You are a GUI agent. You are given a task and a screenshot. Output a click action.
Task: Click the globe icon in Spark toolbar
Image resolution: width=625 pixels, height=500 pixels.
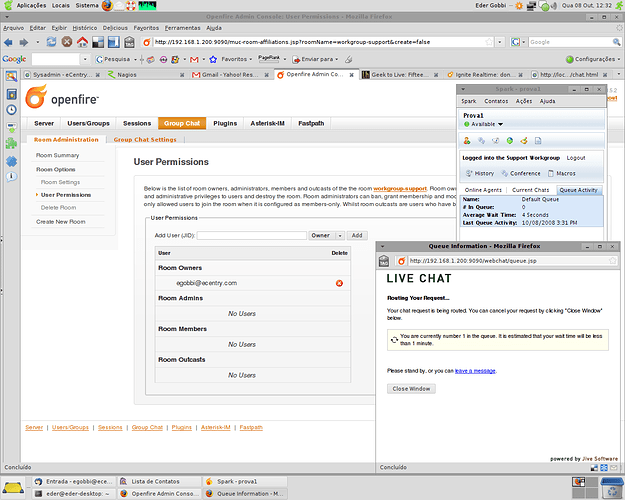510,140
